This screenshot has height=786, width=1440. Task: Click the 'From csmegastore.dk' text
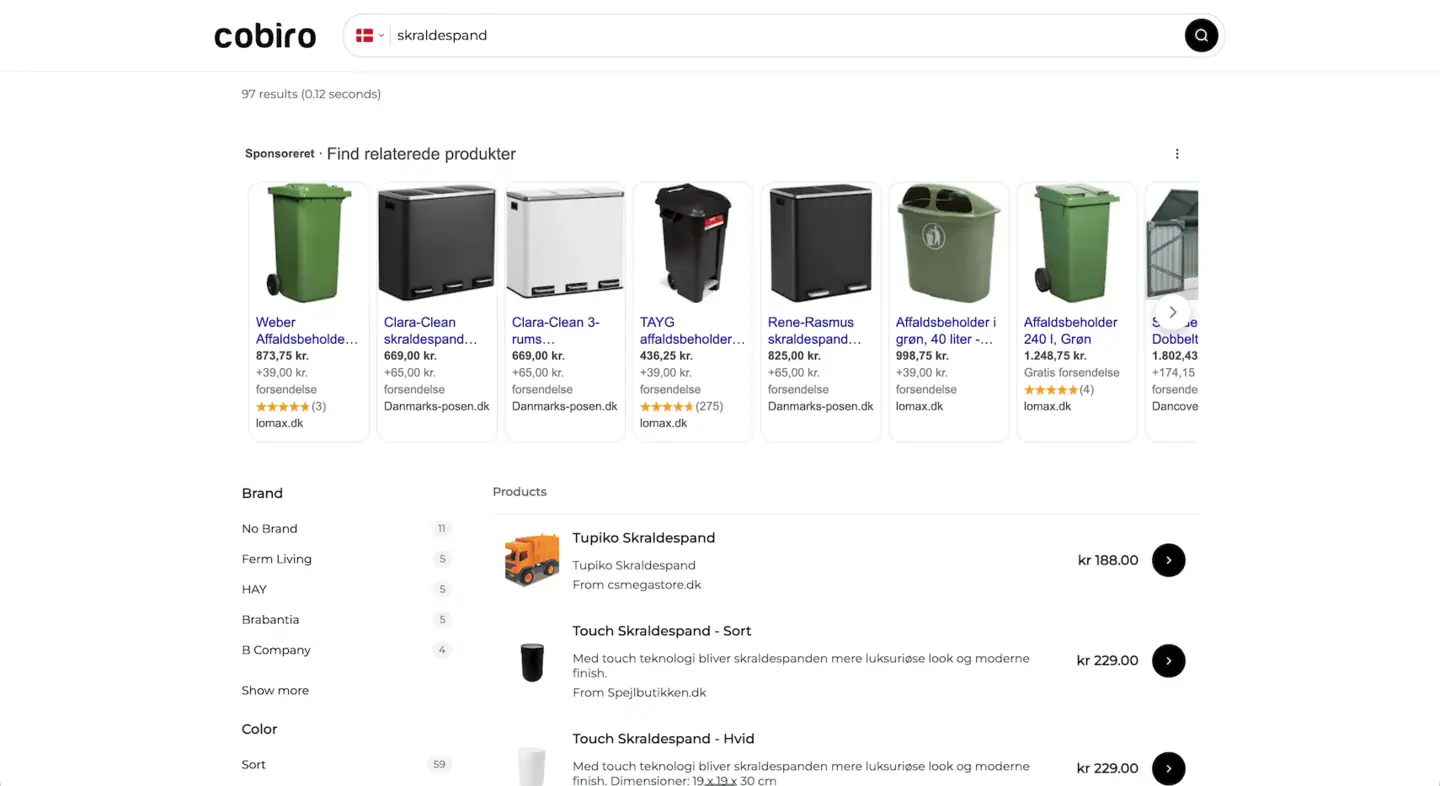click(x=637, y=585)
